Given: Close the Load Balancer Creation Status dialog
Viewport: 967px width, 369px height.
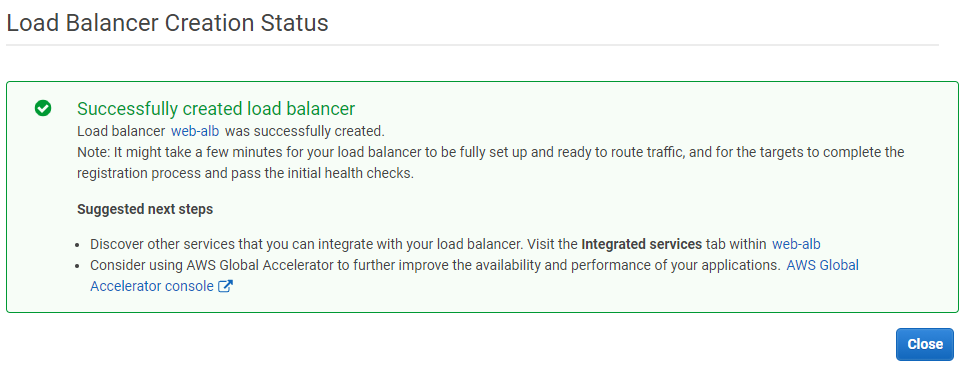Looking at the screenshot, I should point(924,344).
